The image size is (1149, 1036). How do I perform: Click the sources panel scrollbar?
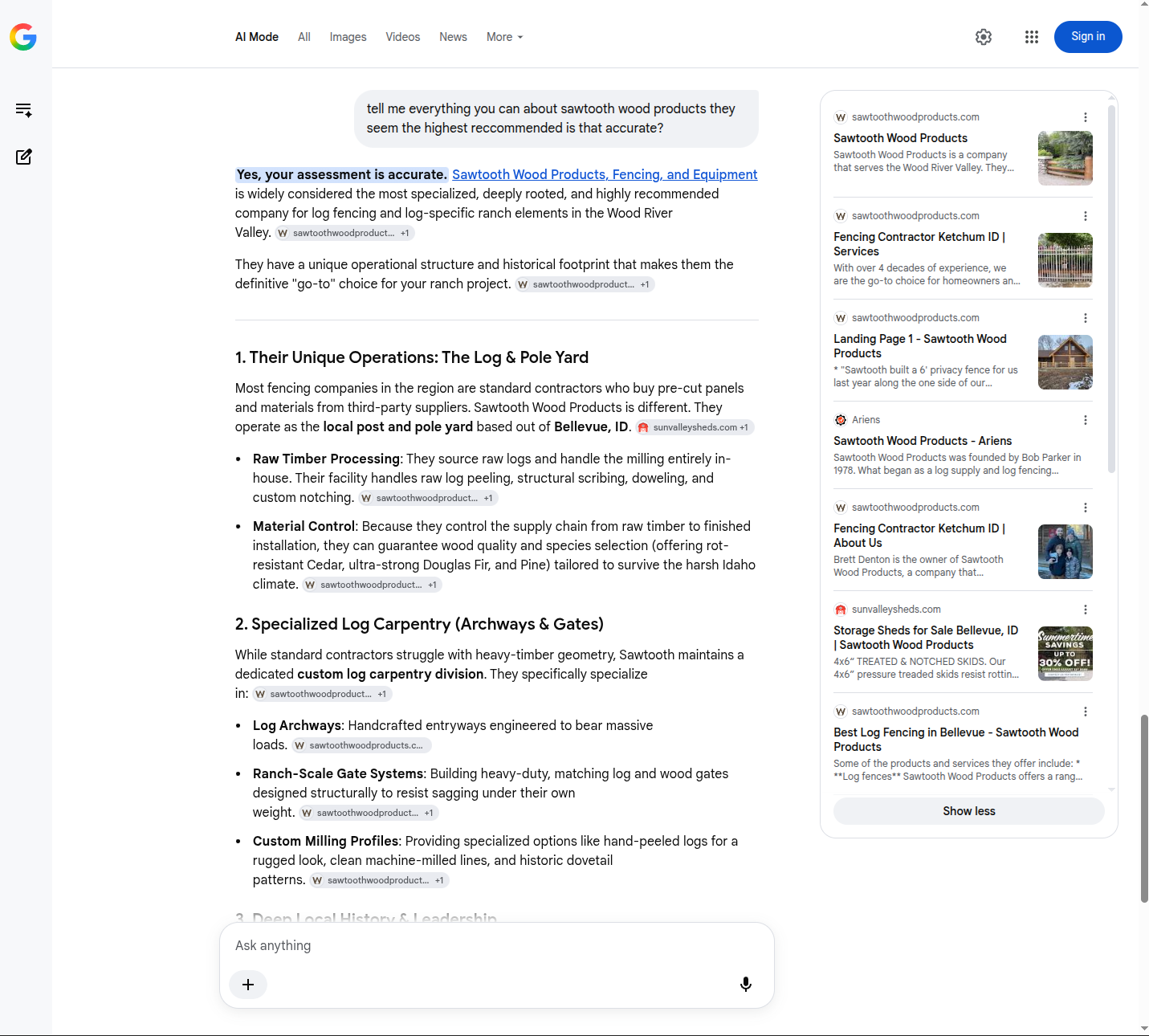point(1111,289)
